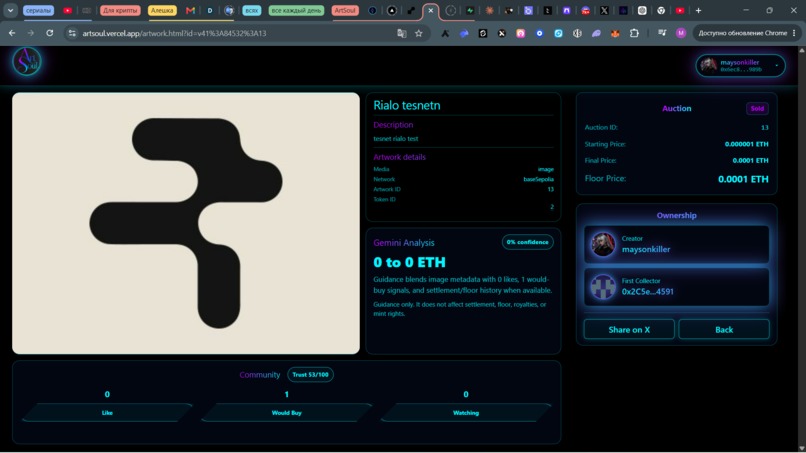This screenshot has width=806, height=453.
Task: Click the Watching button
Action: pos(466,412)
